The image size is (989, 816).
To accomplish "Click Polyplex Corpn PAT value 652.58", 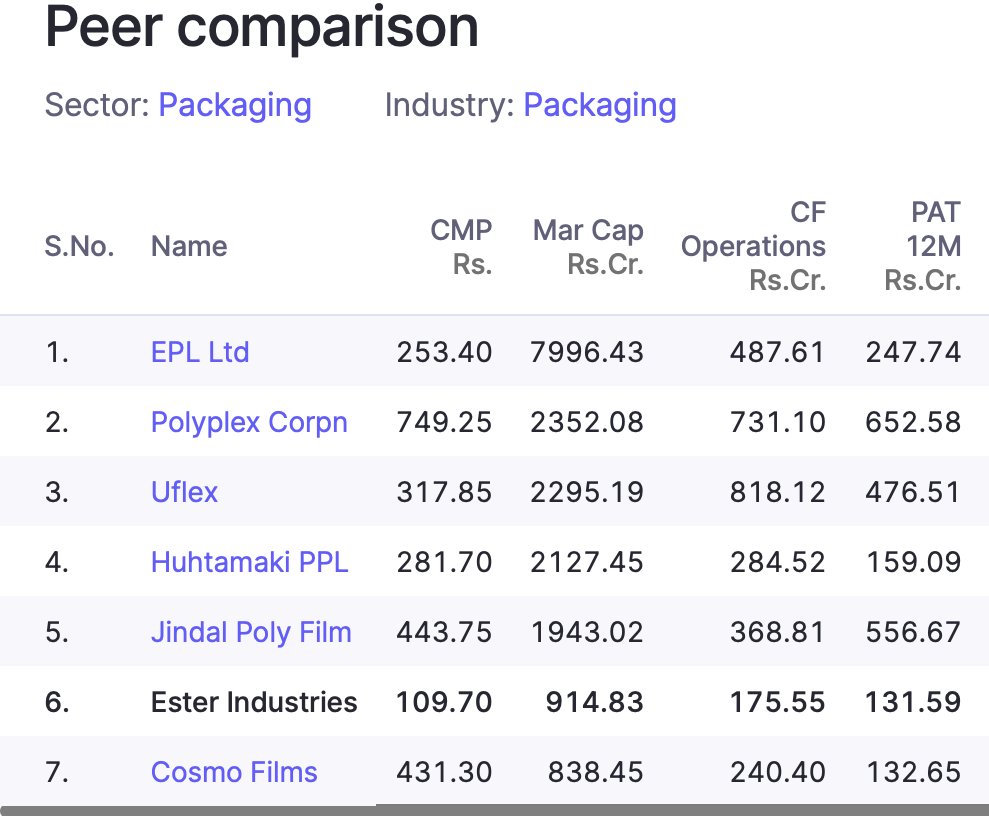I will point(912,422).
